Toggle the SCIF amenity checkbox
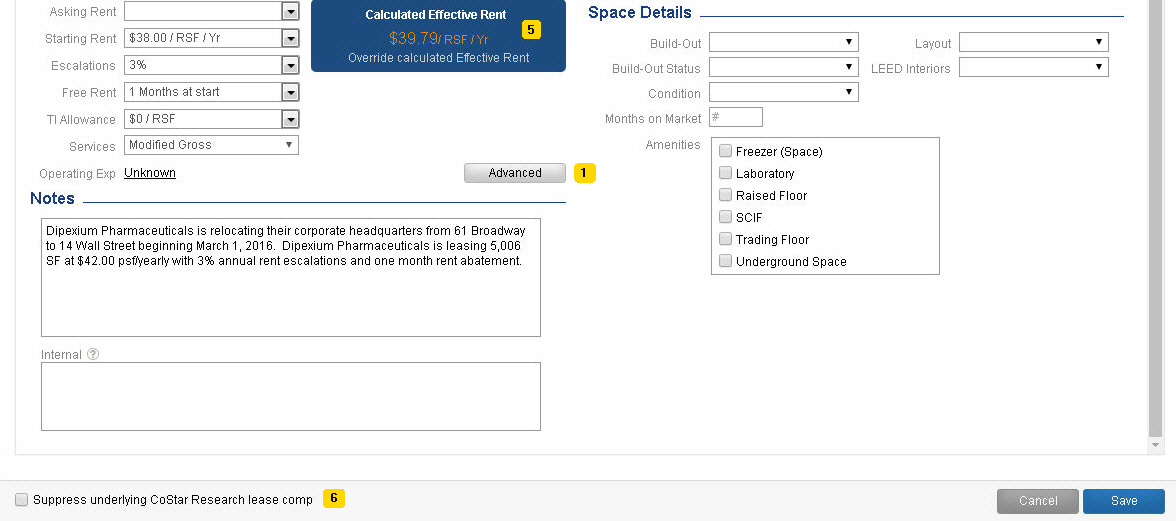This screenshot has height=521, width=1176. (725, 217)
